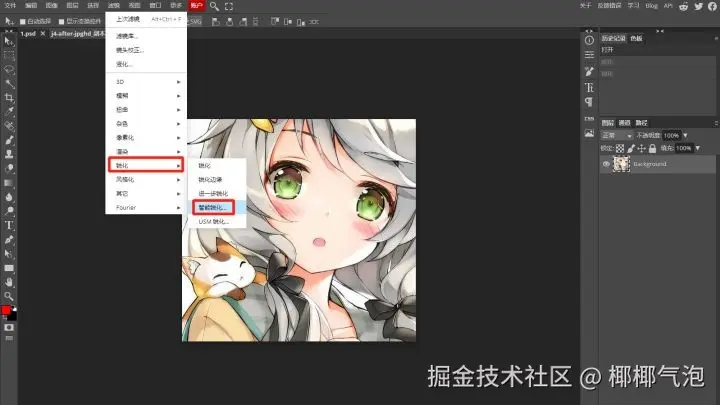The height and width of the screenshot is (405, 720).
Task: Open the Reddit link icon
Action: 684,6
